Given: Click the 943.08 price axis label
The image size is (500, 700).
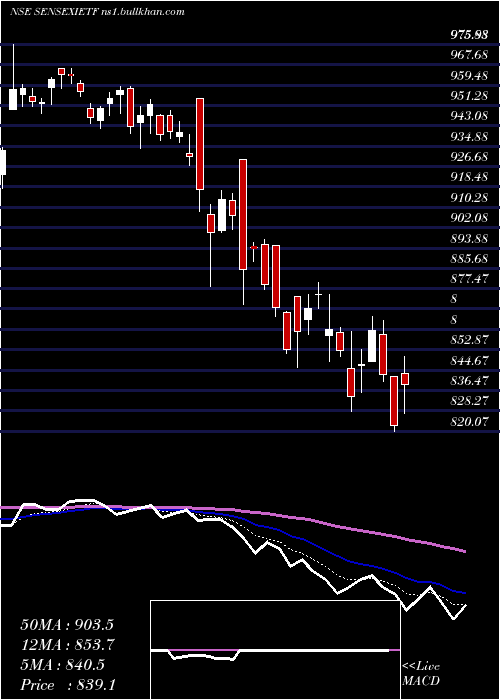Looking at the screenshot, I should (469, 116).
